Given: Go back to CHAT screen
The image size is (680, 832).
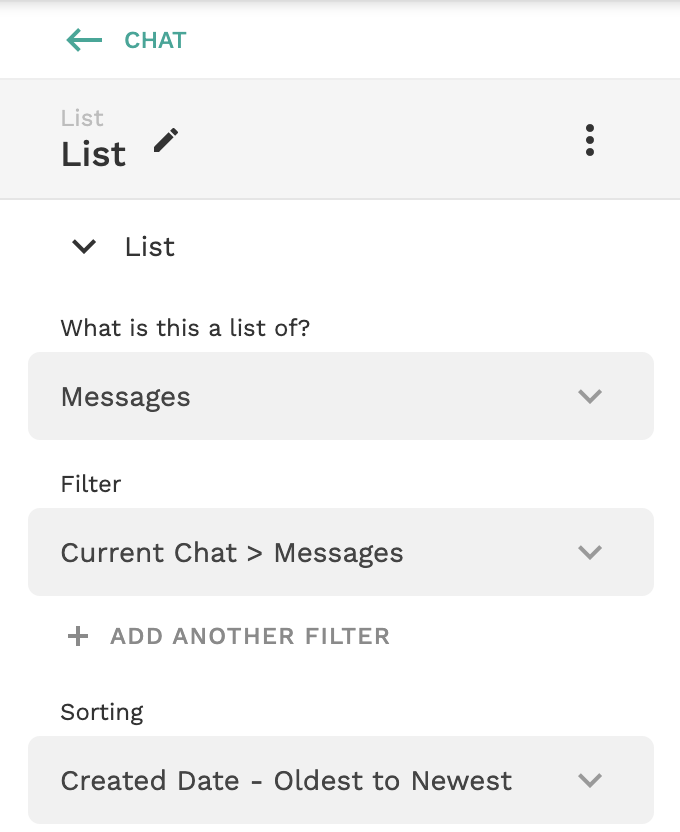Looking at the screenshot, I should (155, 40).
